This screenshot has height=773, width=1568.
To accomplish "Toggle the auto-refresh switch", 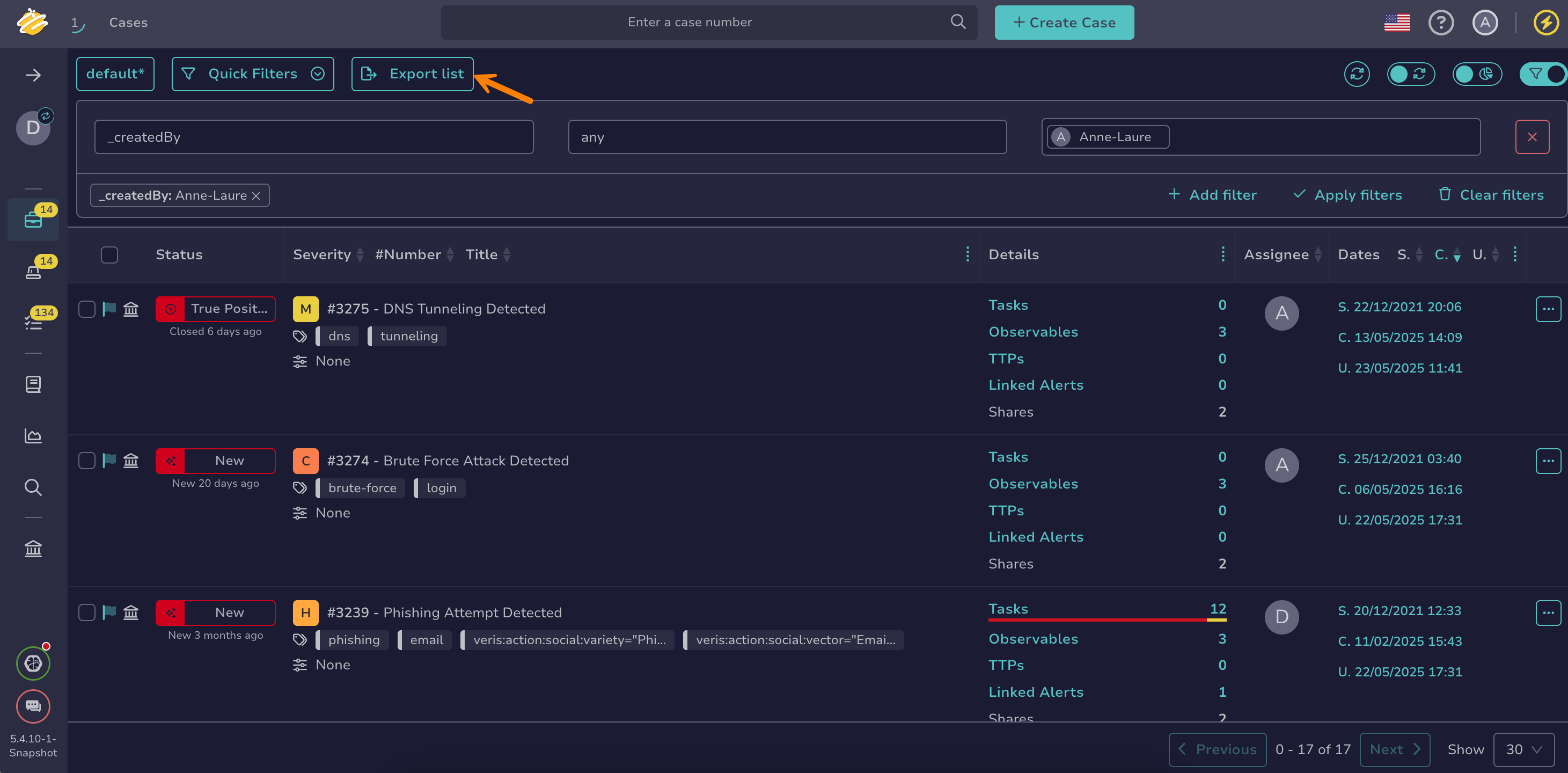I will pyautogui.click(x=1410, y=74).
